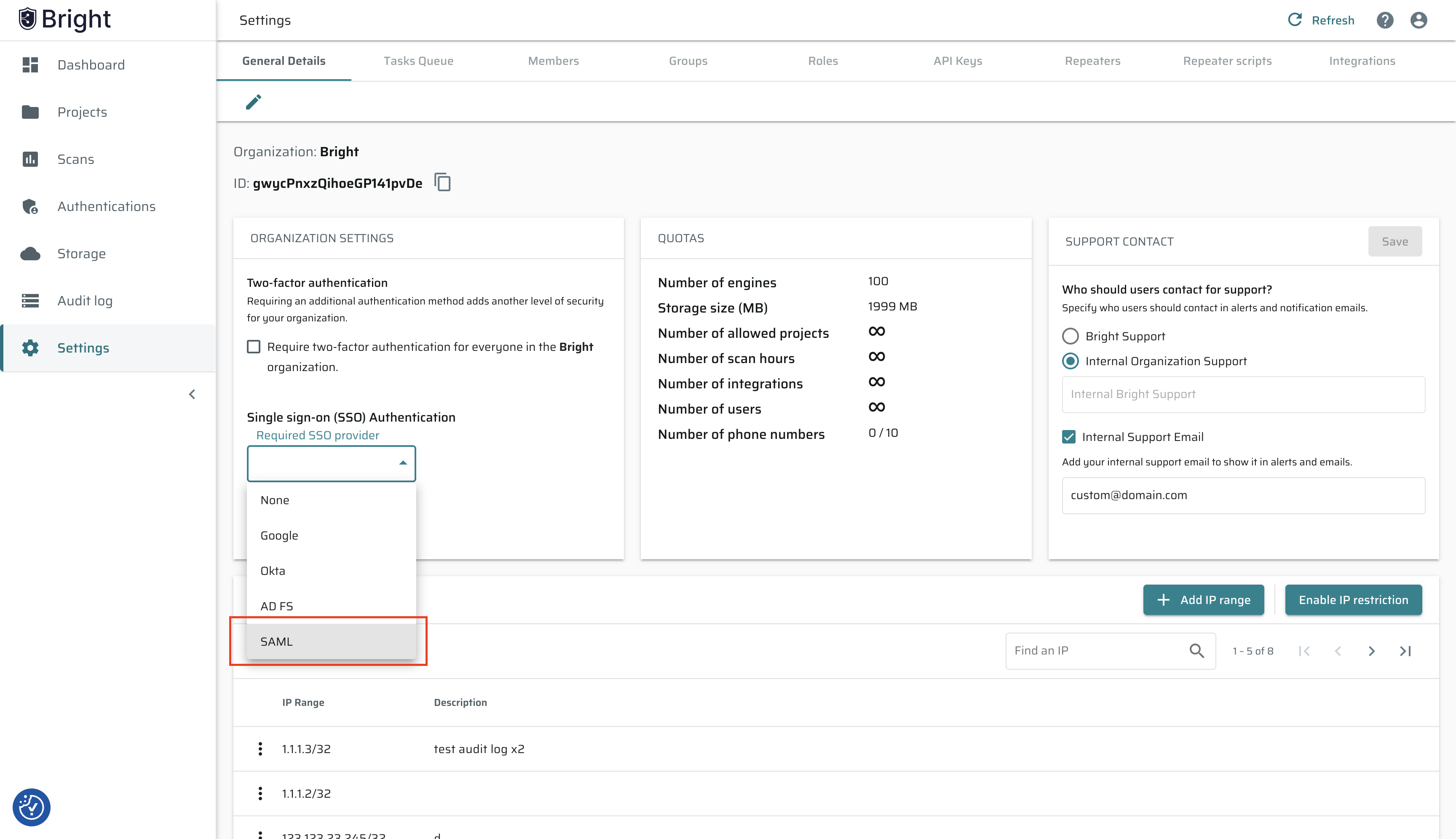Choose Okta as SSO provider
Viewport: 1456px width, 839px height.
click(332, 570)
